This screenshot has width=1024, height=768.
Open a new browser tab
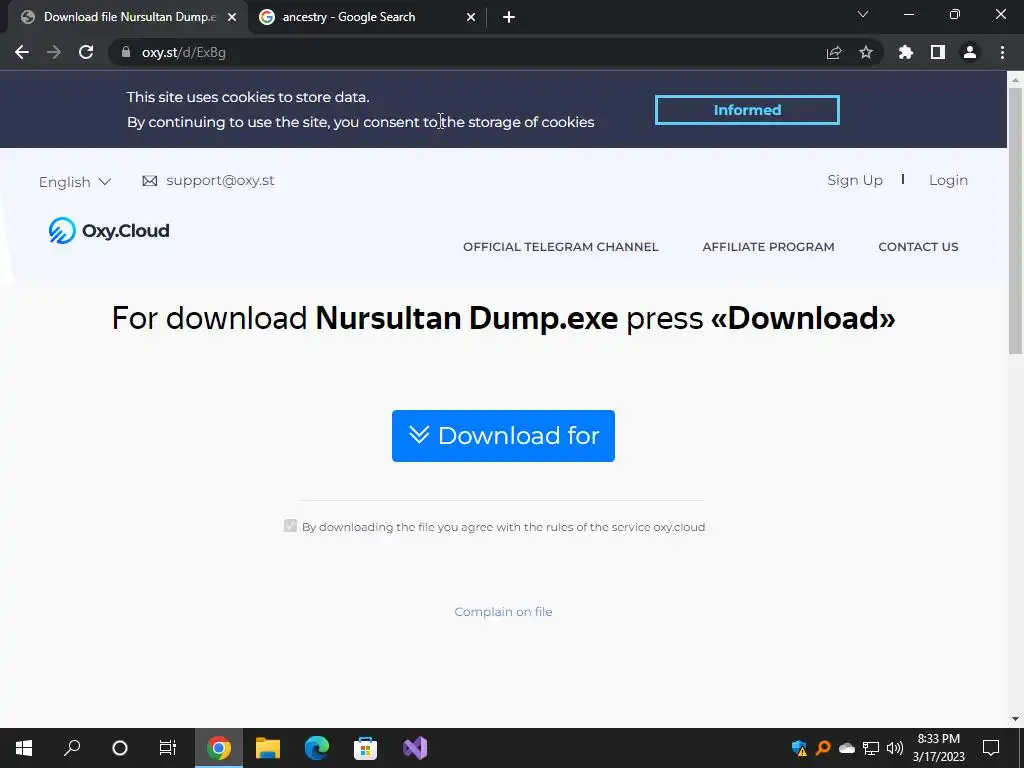pos(509,17)
